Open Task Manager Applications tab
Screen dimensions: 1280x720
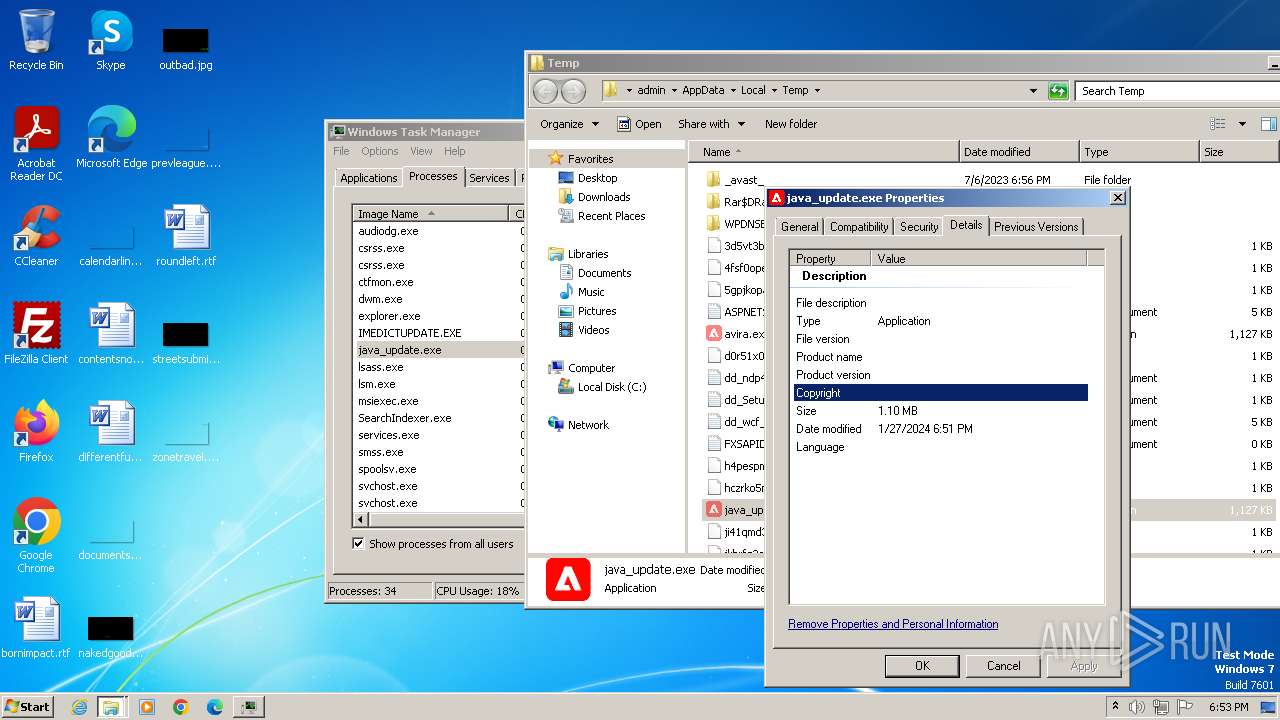click(368, 178)
